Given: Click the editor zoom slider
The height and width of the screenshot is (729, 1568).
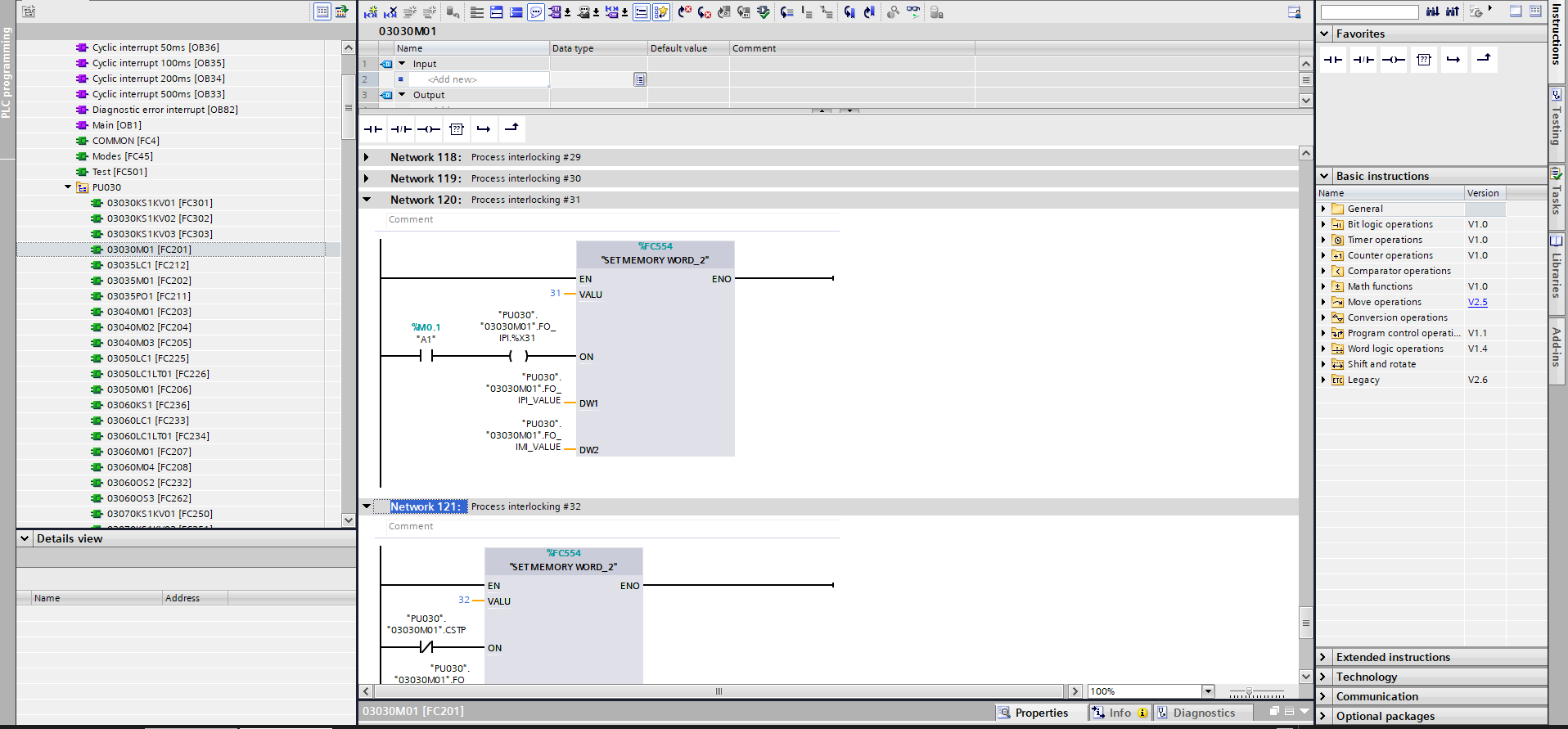Looking at the screenshot, I should point(1249,692).
